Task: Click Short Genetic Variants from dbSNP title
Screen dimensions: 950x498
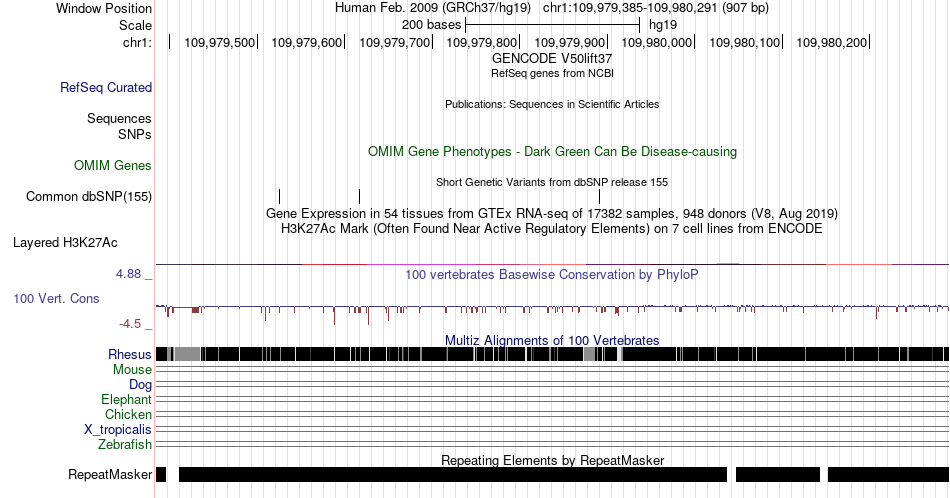Action: click(x=552, y=182)
